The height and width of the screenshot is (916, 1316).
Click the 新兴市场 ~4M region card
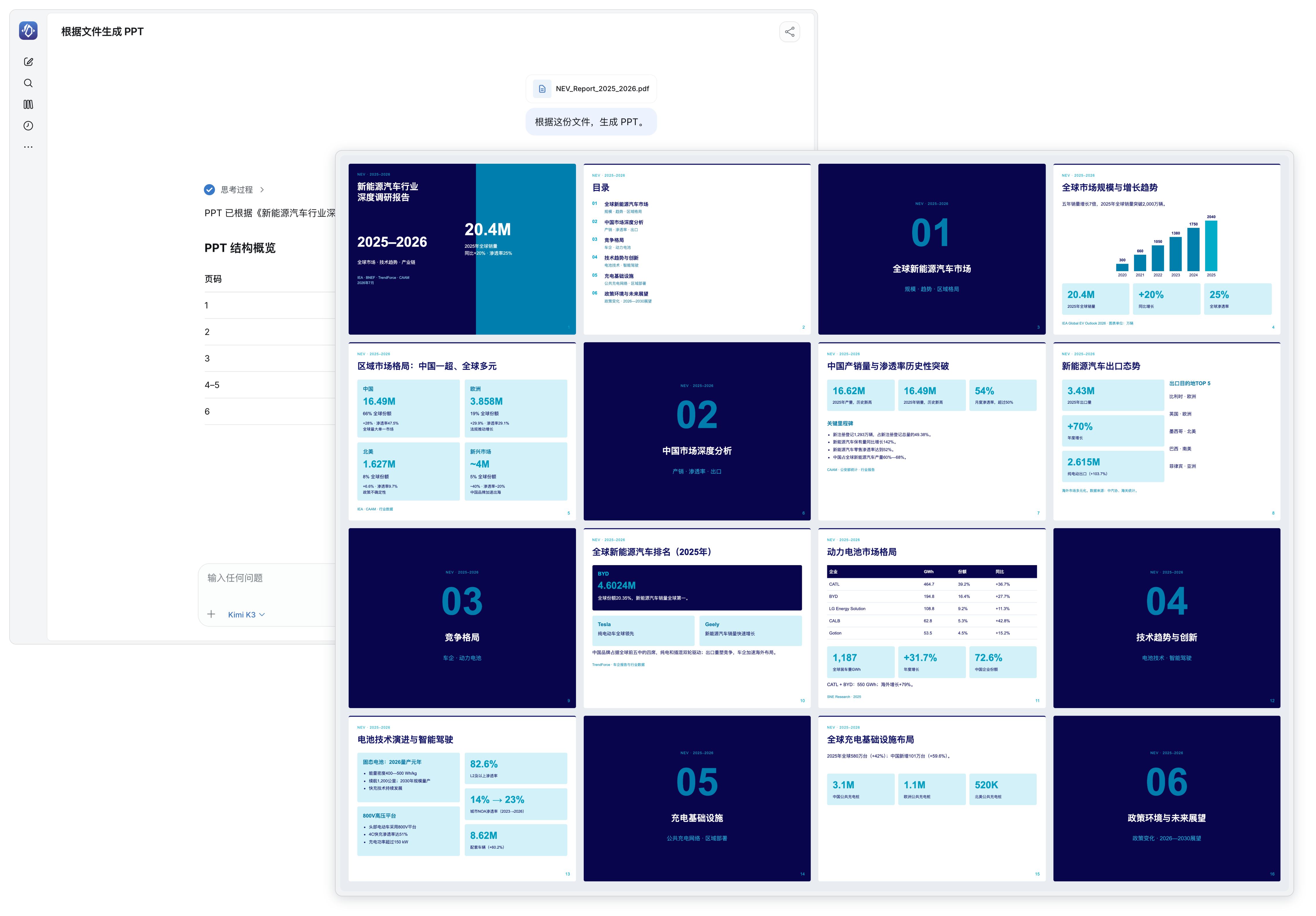(516, 472)
